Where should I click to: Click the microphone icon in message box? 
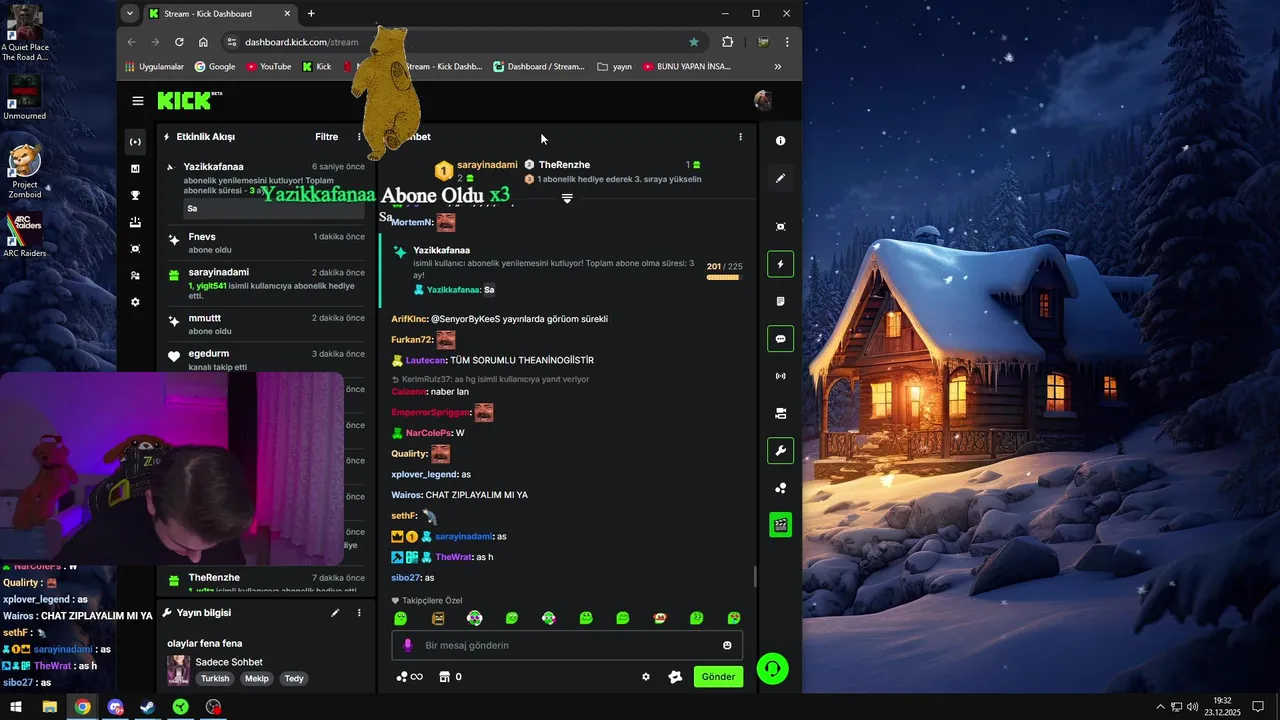coord(407,645)
